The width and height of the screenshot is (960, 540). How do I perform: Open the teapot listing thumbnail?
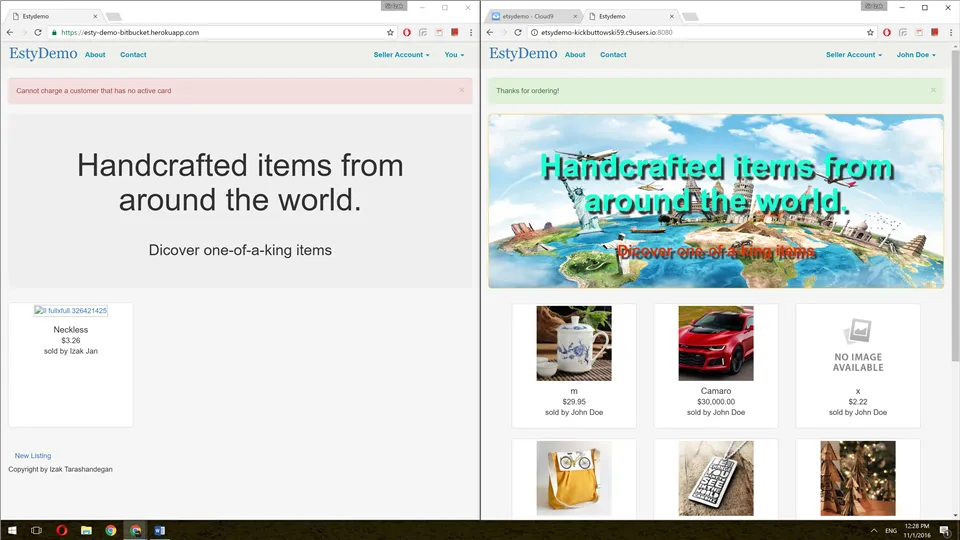click(x=574, y=343)
